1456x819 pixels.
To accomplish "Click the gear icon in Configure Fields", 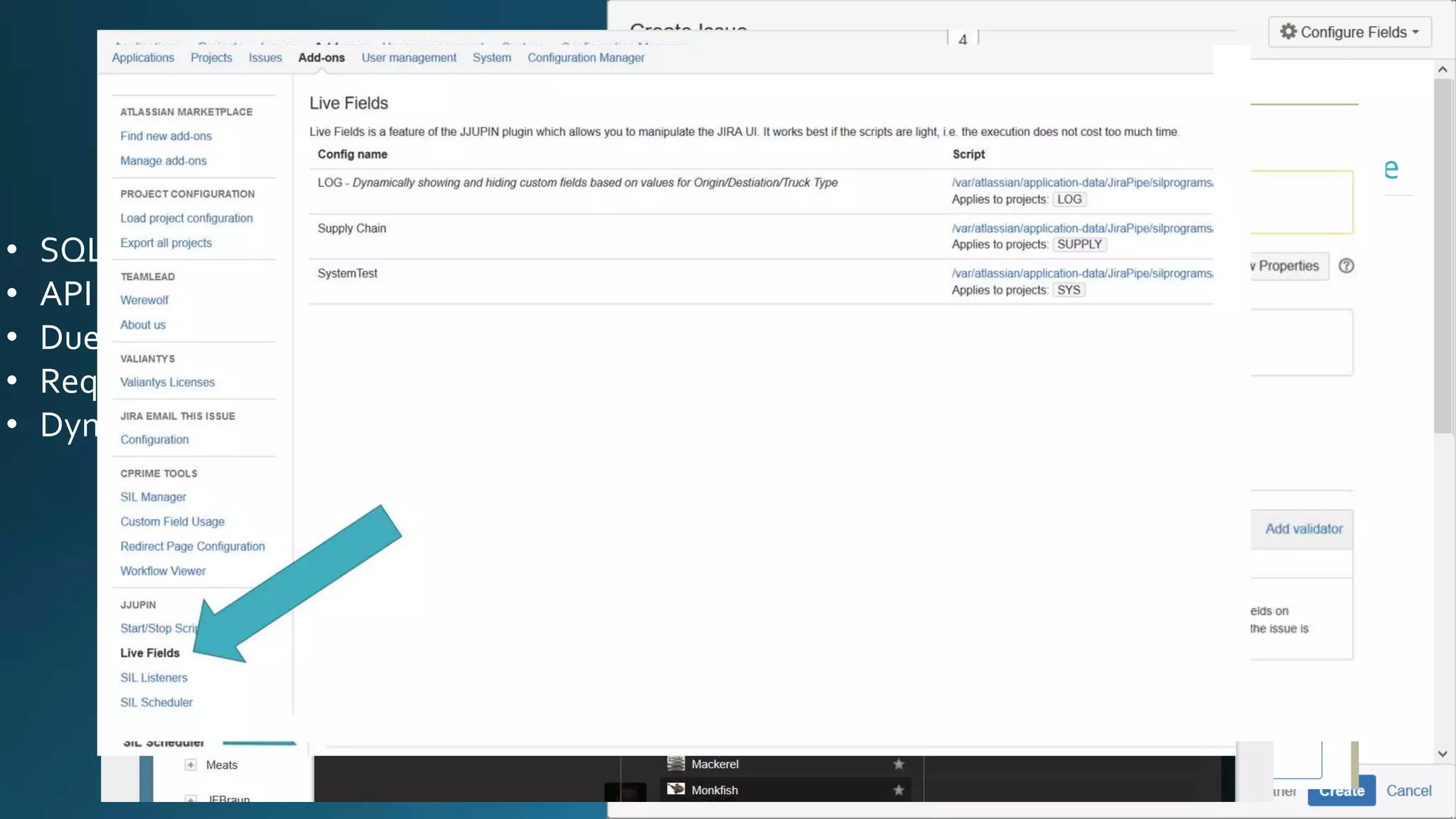I will click(x=1288, y=31).
